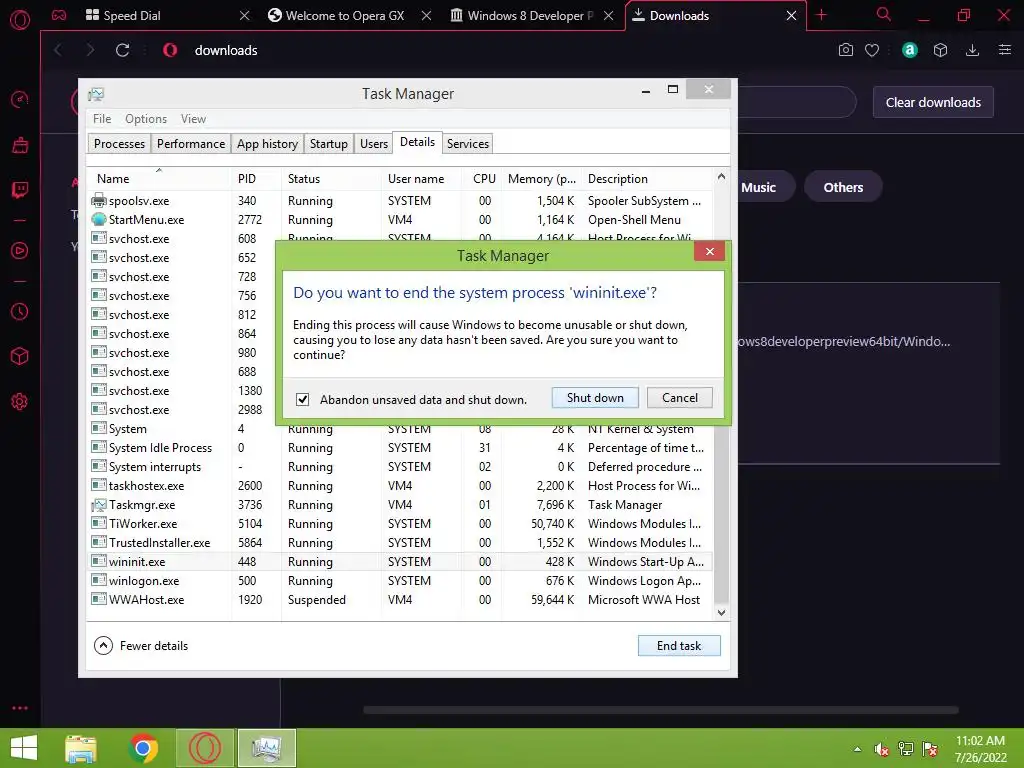Open the GX Cleaner sidebar icon
Screen dimensions: 1024x768
tap(20, 145)
